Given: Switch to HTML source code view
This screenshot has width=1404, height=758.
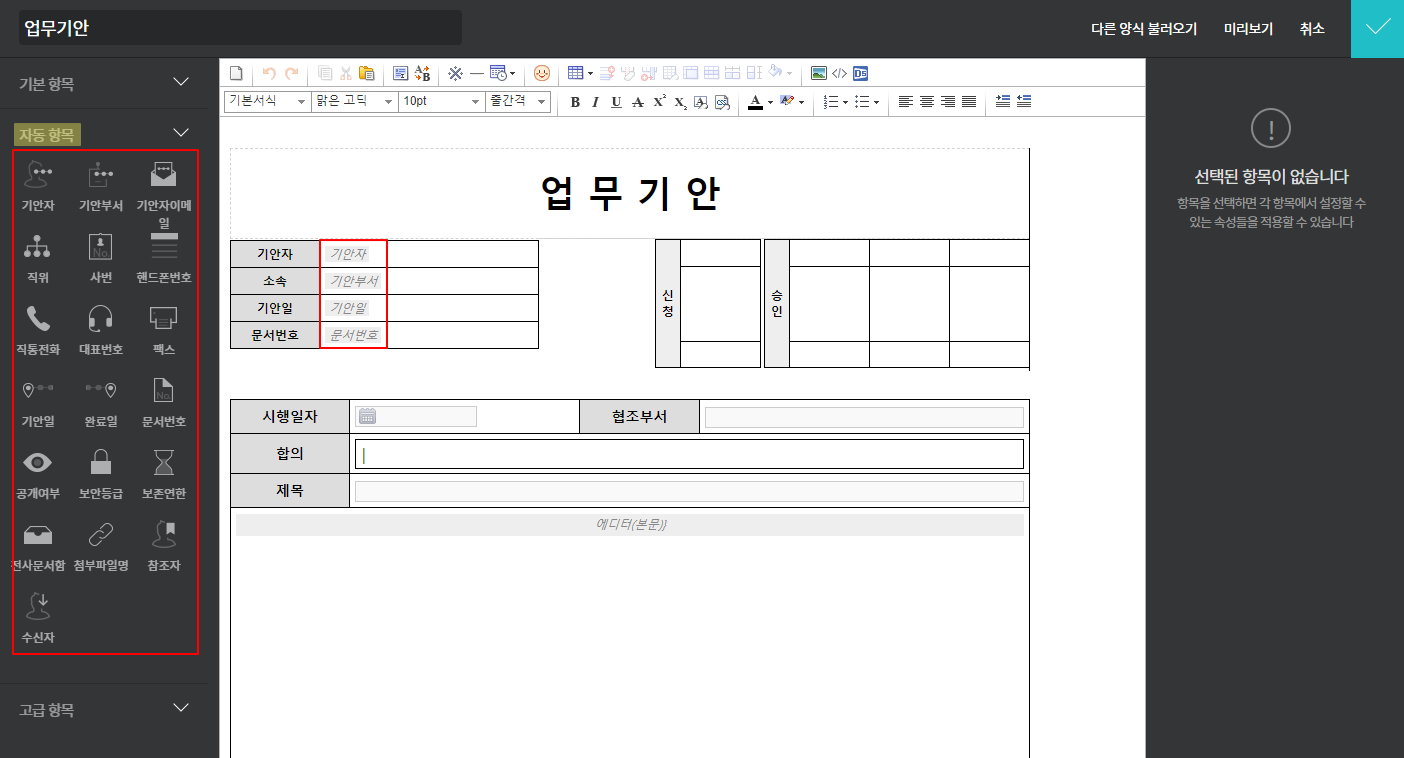Looking at the screenshot, I should click(x=840, y=73).
